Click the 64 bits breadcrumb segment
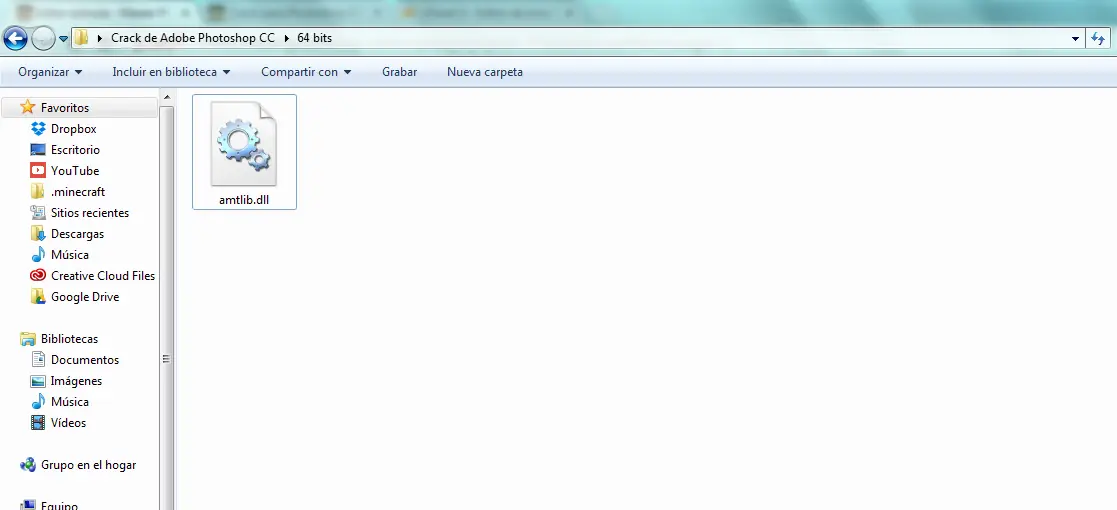Viewport: 1117px width, 510px height. click(x=314, y=38)
